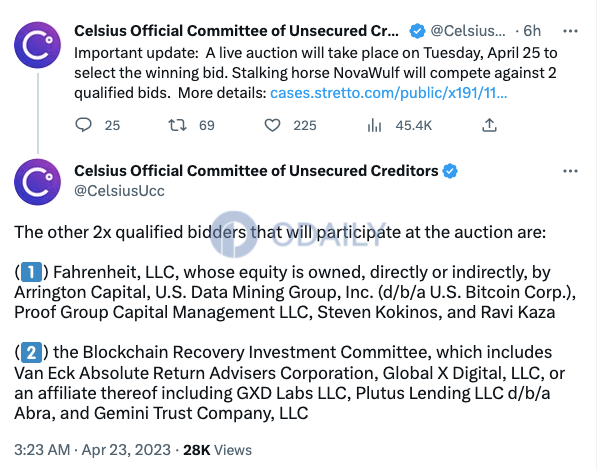This screenshot has height=470, width=597.
Task: Click the 6h timestamp of the first tweet
Action: coord(532,31)
